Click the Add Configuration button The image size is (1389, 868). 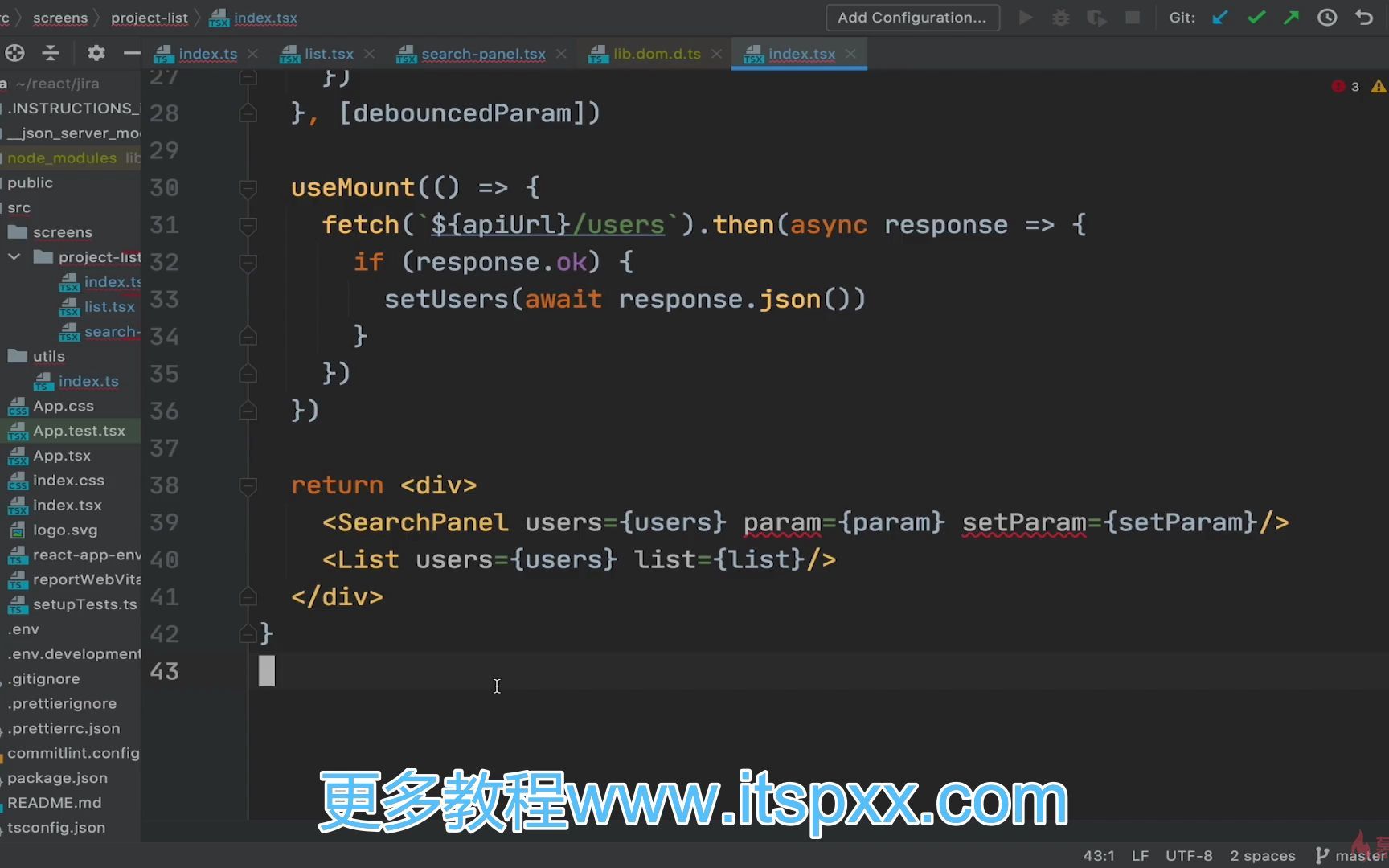click(x=912, y=18)
